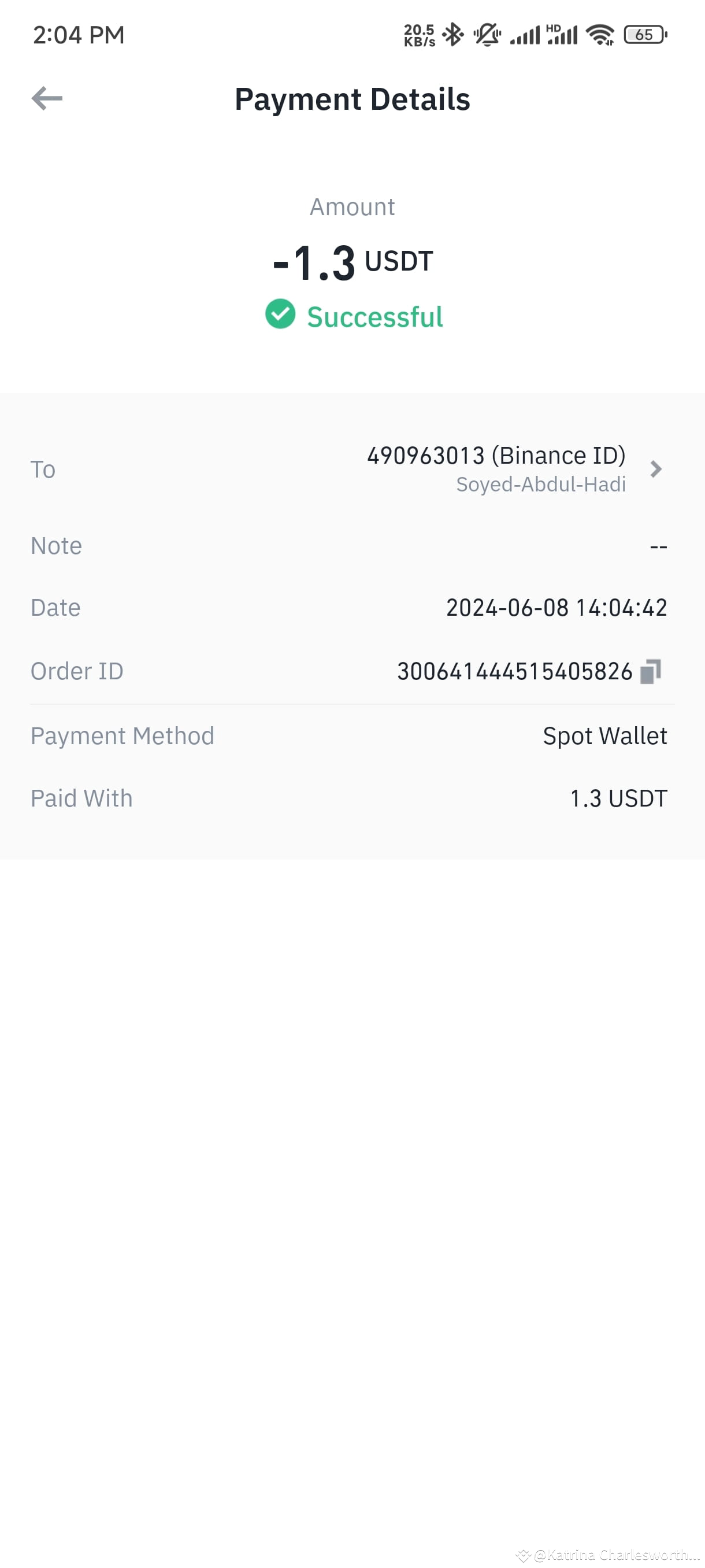Tap the Spot Wallet payment method value
Screen dimensions: 705x1568
point(604,736)
